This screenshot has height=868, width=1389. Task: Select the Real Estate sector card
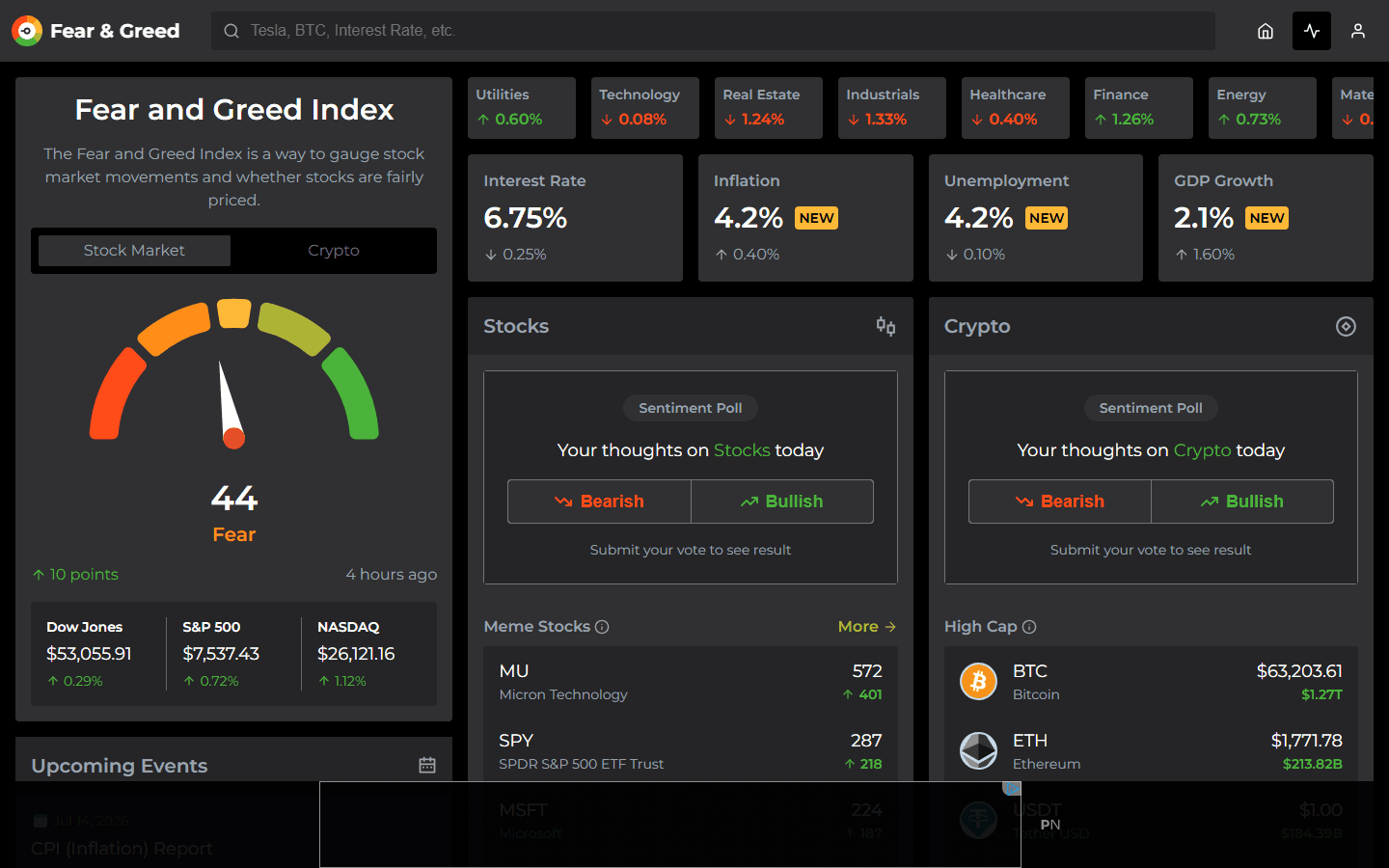pyautogui.click(x=769, y=108)
